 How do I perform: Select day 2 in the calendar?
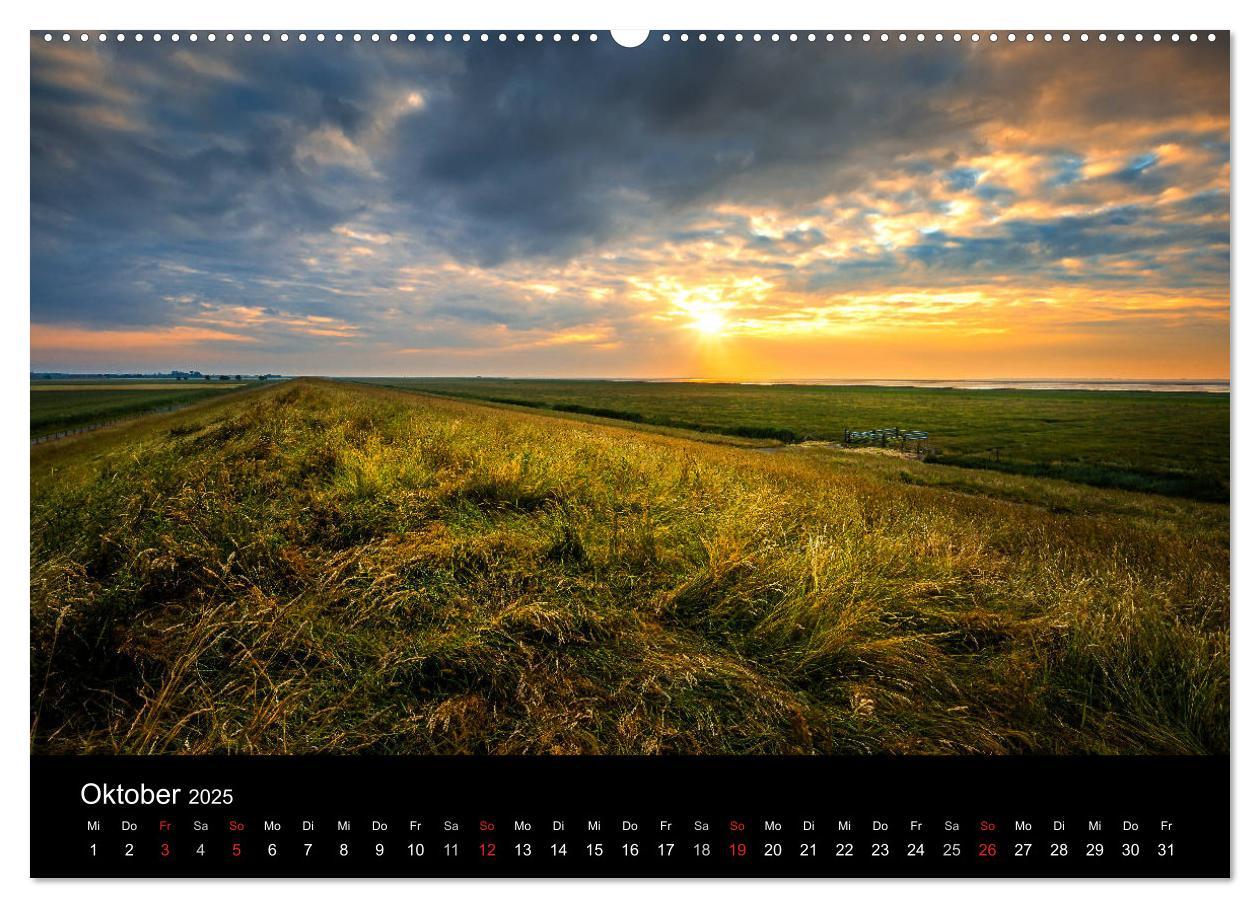[x=129, y=850]
